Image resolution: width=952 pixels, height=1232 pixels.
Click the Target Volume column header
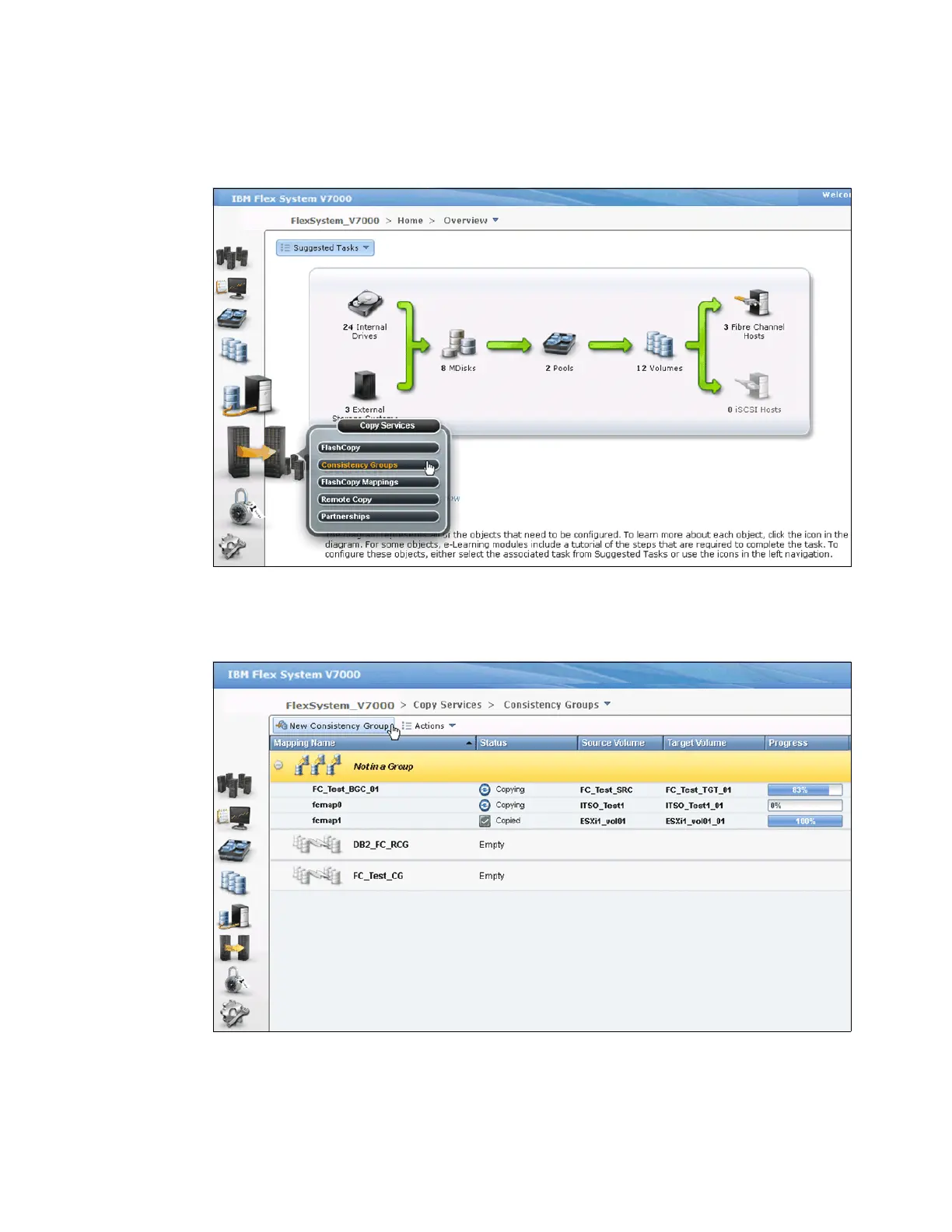click(x=714, y=743)
